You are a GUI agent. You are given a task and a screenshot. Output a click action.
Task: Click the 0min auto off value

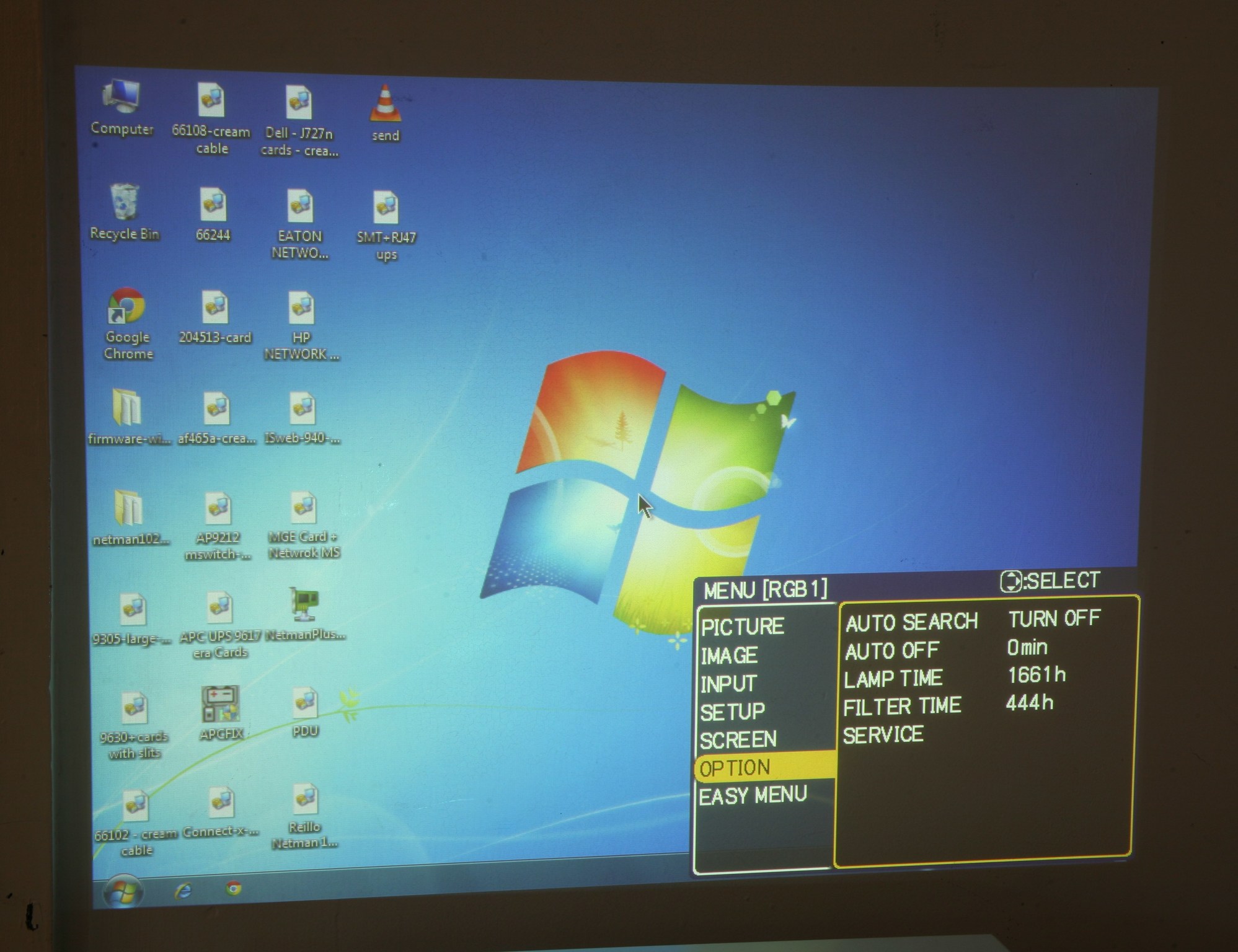pos(1028,648)
